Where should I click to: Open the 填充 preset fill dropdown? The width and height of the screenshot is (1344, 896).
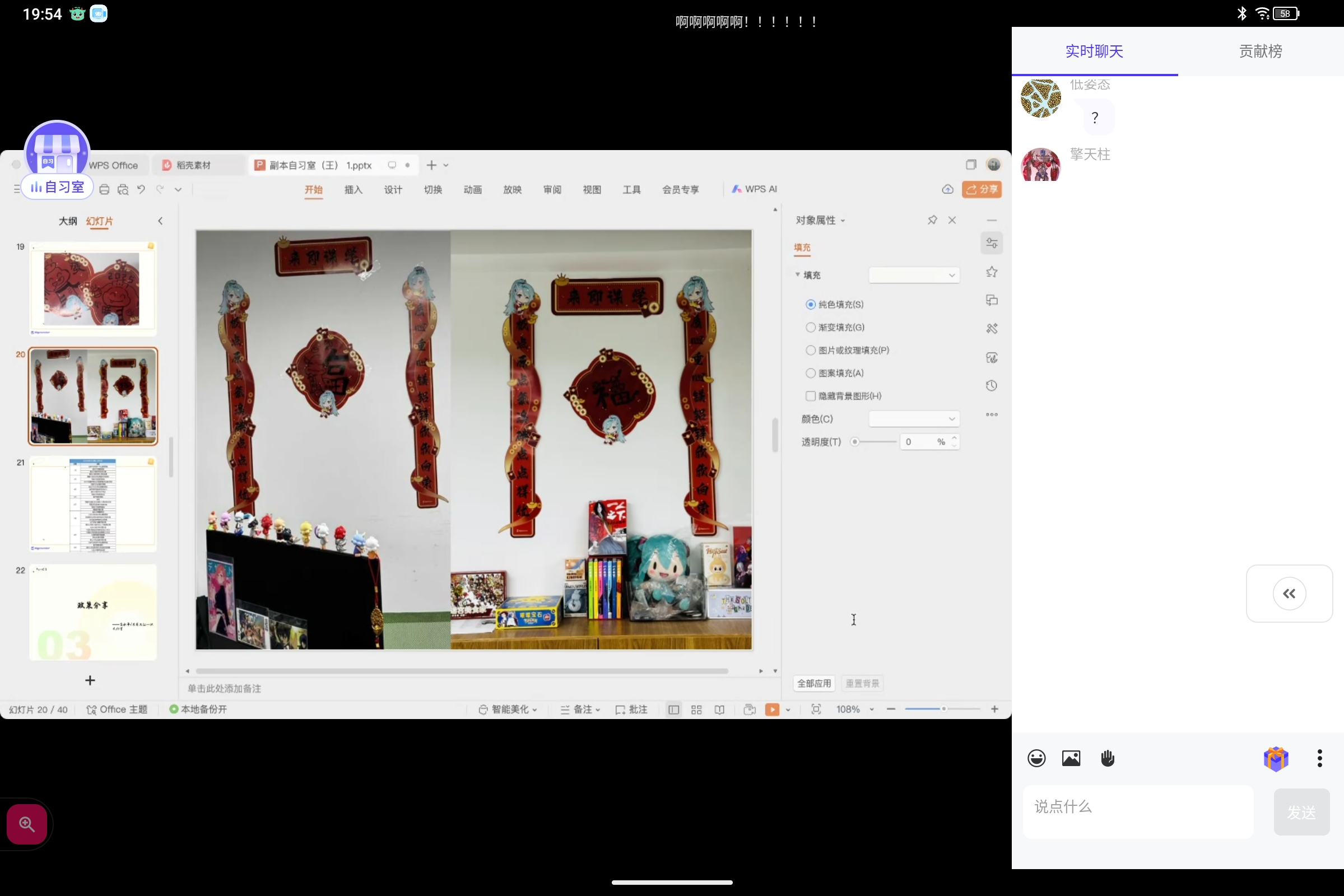pos(914,275)
